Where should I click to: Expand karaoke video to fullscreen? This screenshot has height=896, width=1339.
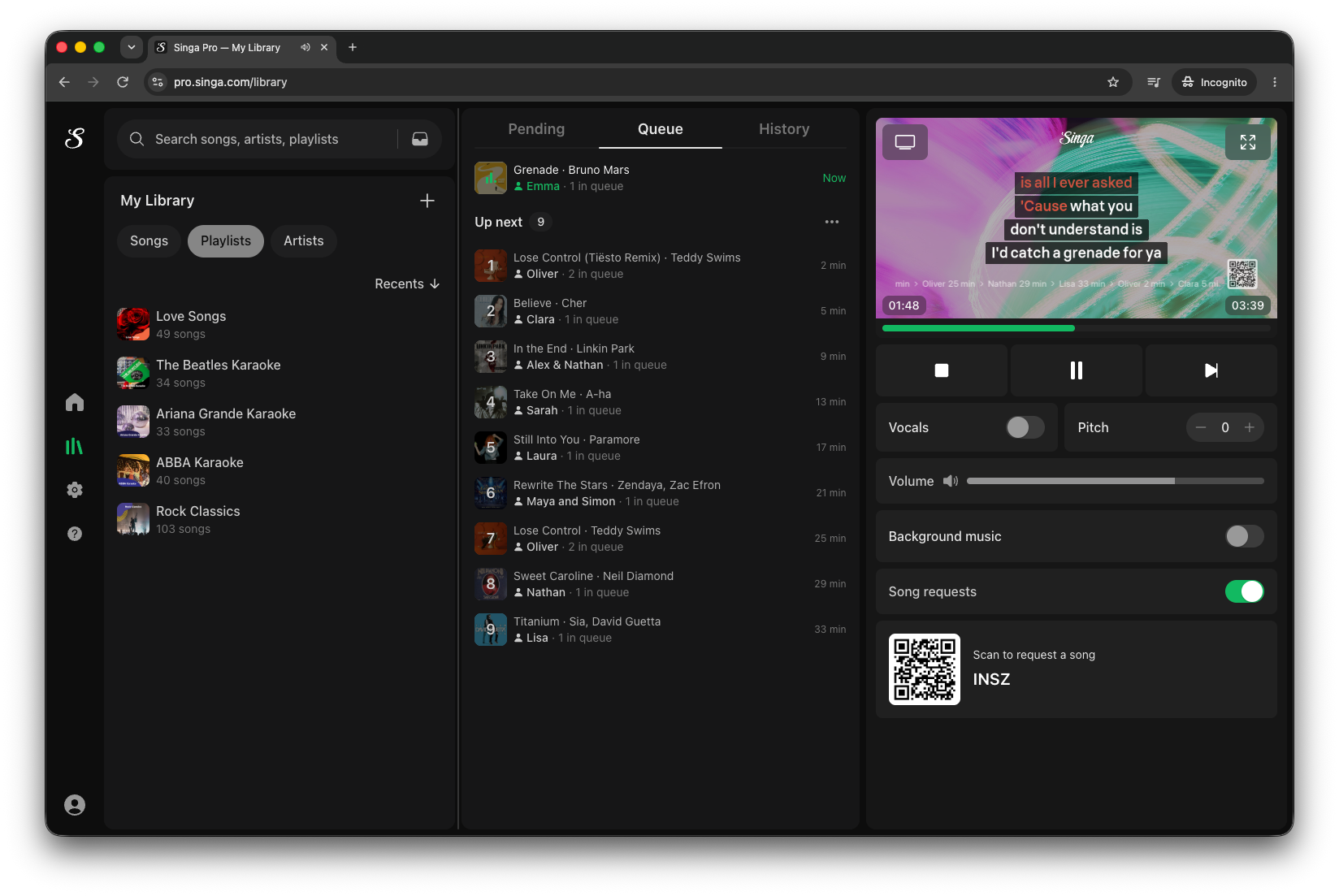1248,142
